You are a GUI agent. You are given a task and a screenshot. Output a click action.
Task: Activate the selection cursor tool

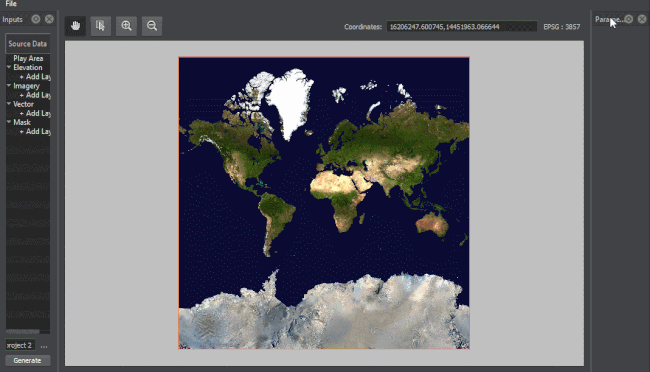pyautogui.click(x=101, y=26)
